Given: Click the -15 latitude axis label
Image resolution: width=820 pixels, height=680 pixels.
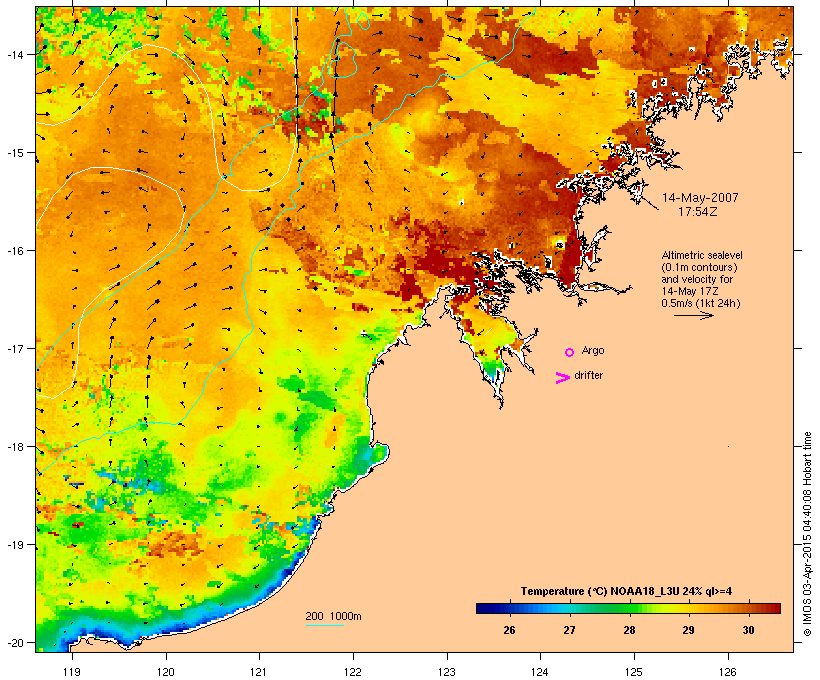Looking at the screenshot, I should (x=14, y=153).
